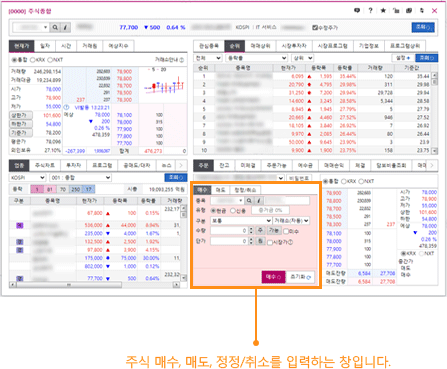Click pink '1' segment in 등락 bar
This screenshot has width=447, height=369.
[x=37, y=189]
